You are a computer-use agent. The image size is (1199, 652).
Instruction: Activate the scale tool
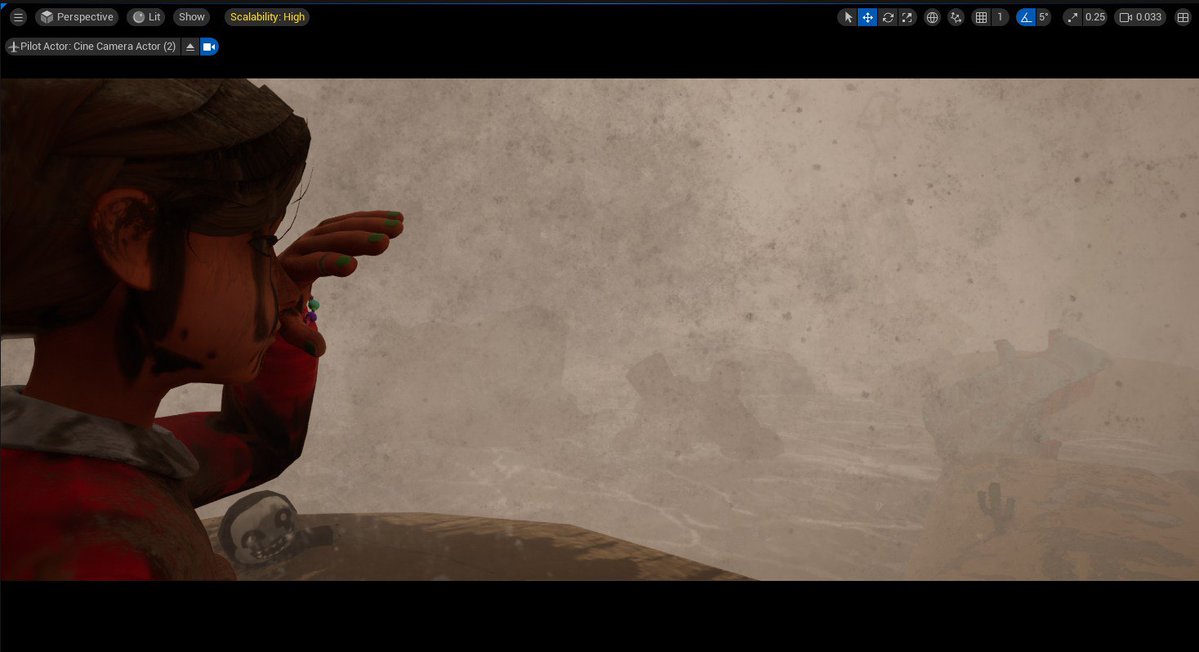tap(907, 17)
